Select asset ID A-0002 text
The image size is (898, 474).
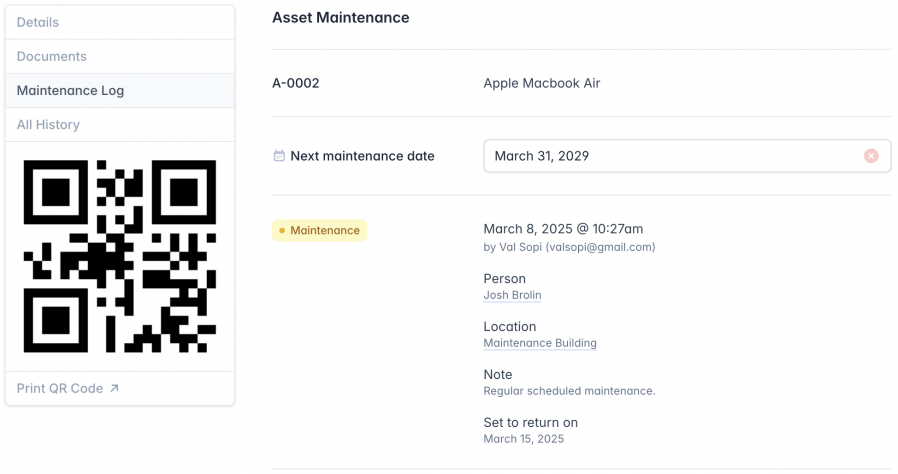[296, 83]
